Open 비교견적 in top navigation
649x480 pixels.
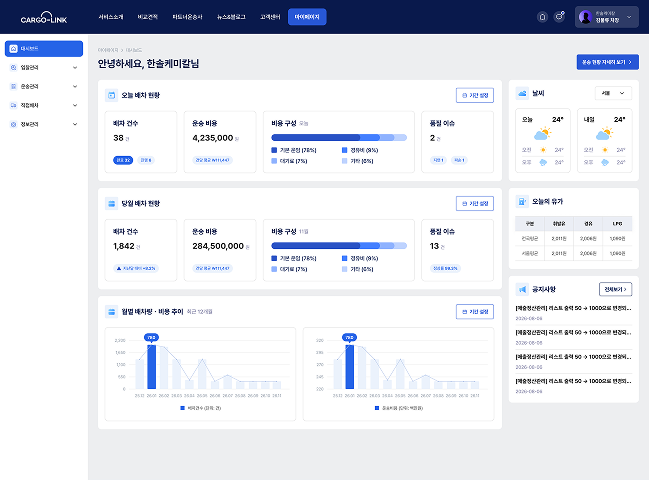[x=147, y=17]
